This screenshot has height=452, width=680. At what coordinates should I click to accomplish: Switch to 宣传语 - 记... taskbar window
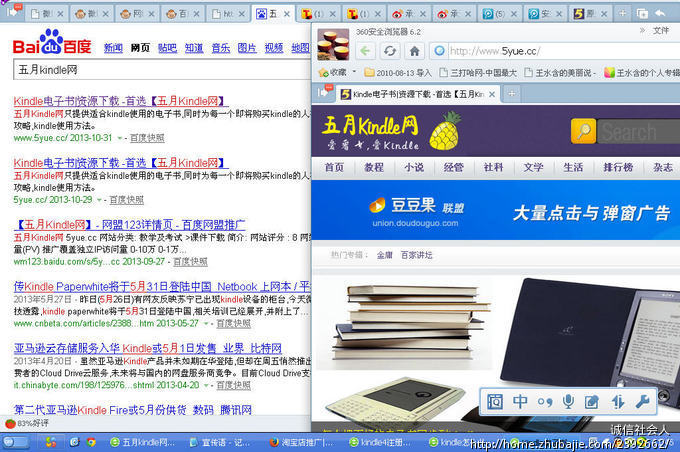220,442
